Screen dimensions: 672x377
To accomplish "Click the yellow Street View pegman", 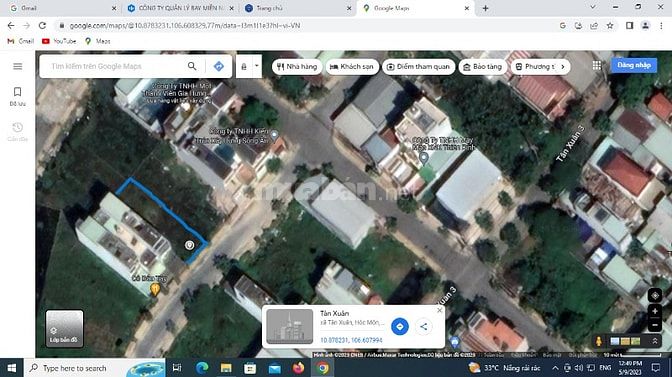I will (598, 341).
